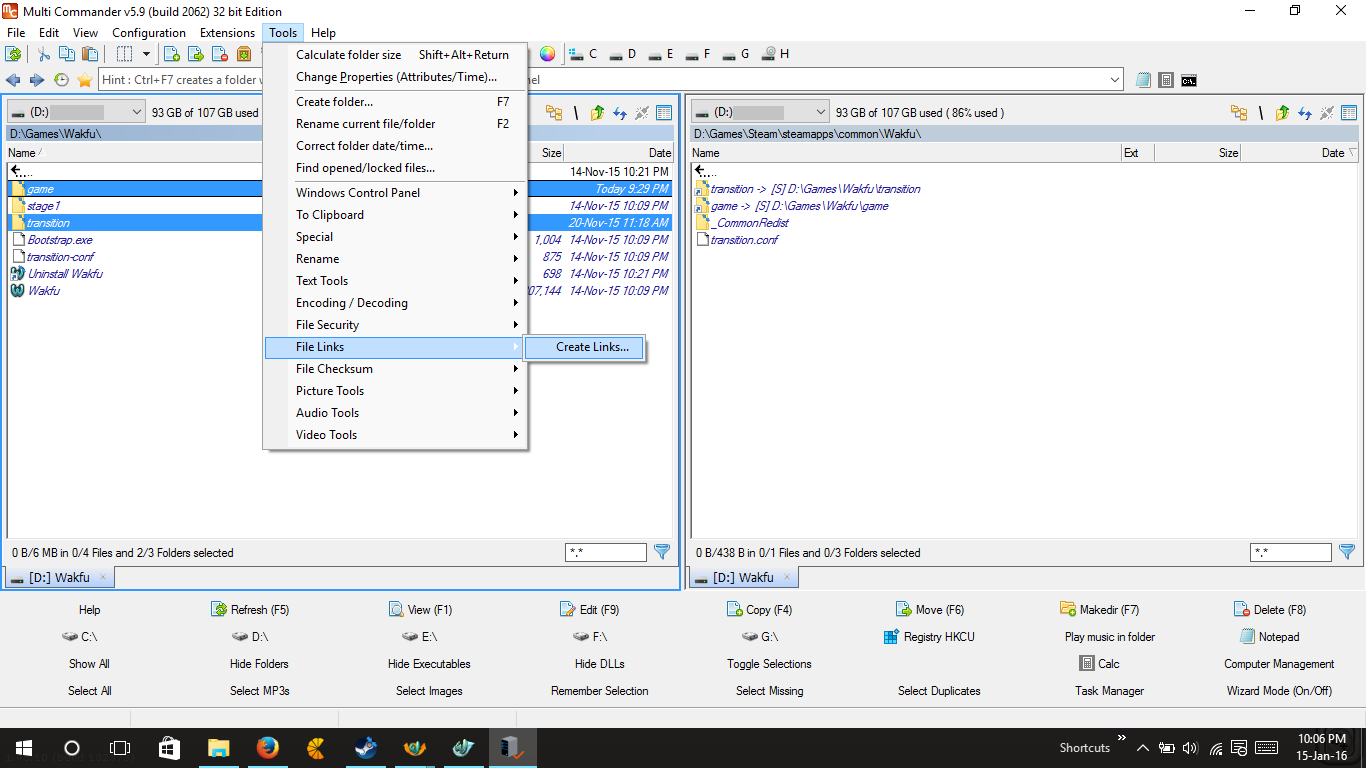Open Firefox from the Windows taskbar

267,748
